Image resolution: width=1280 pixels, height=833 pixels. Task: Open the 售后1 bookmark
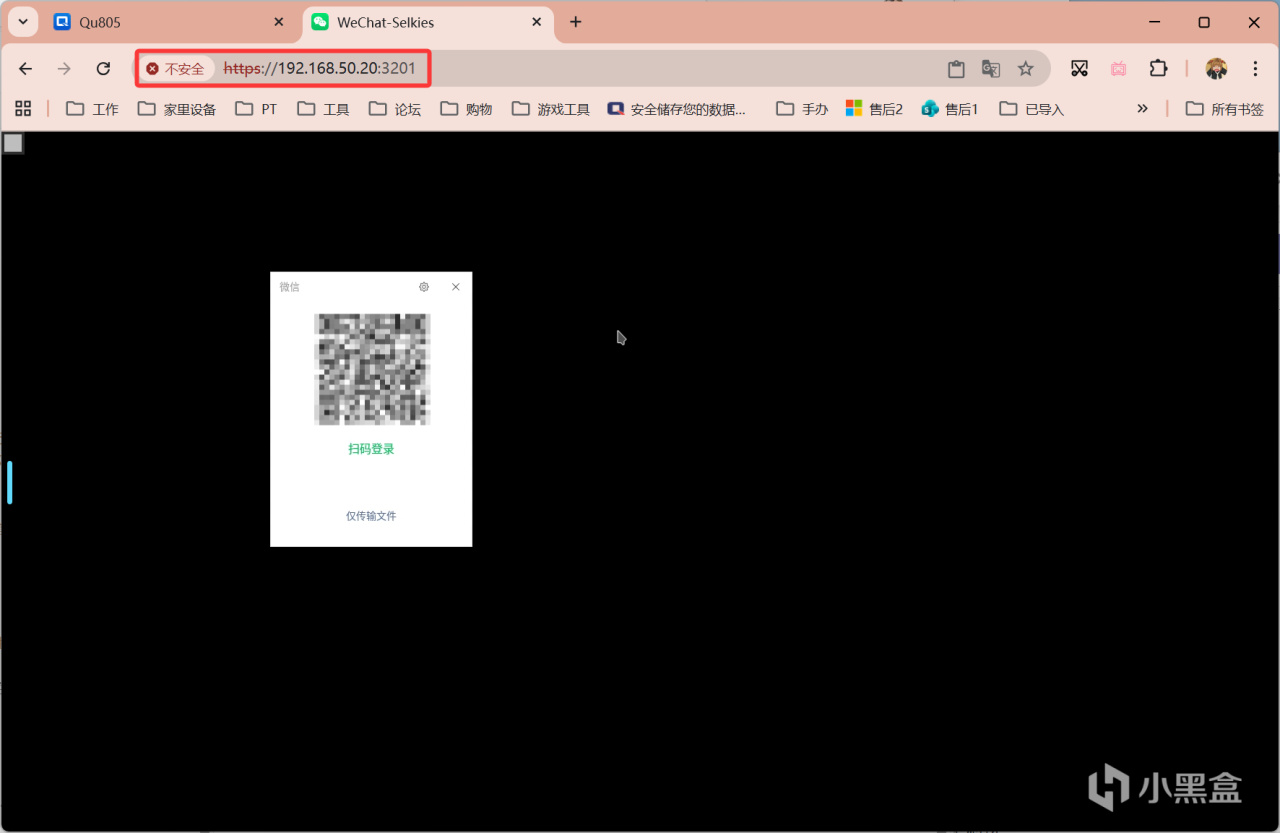(950, 109)
